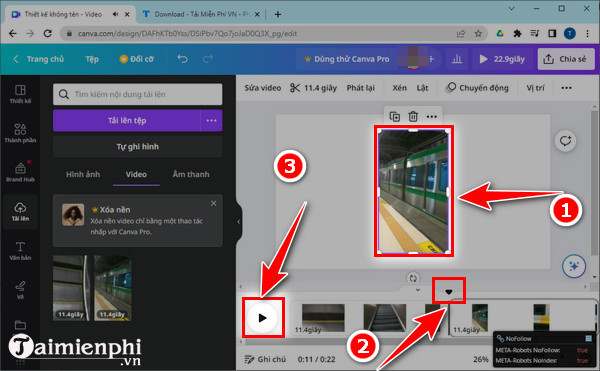Open the Tải lên uploads panel
The height and width of the screenshot is (371, 600).
(20, 212)
